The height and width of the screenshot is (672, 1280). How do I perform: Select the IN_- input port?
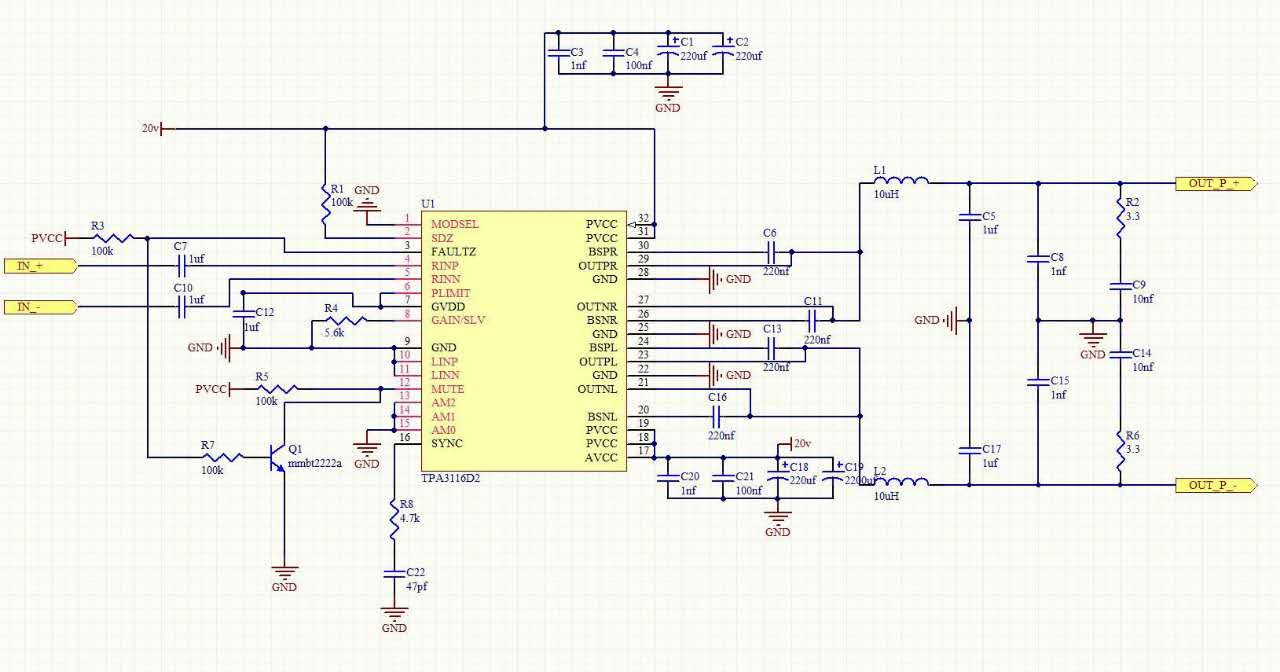pos(40,306)
